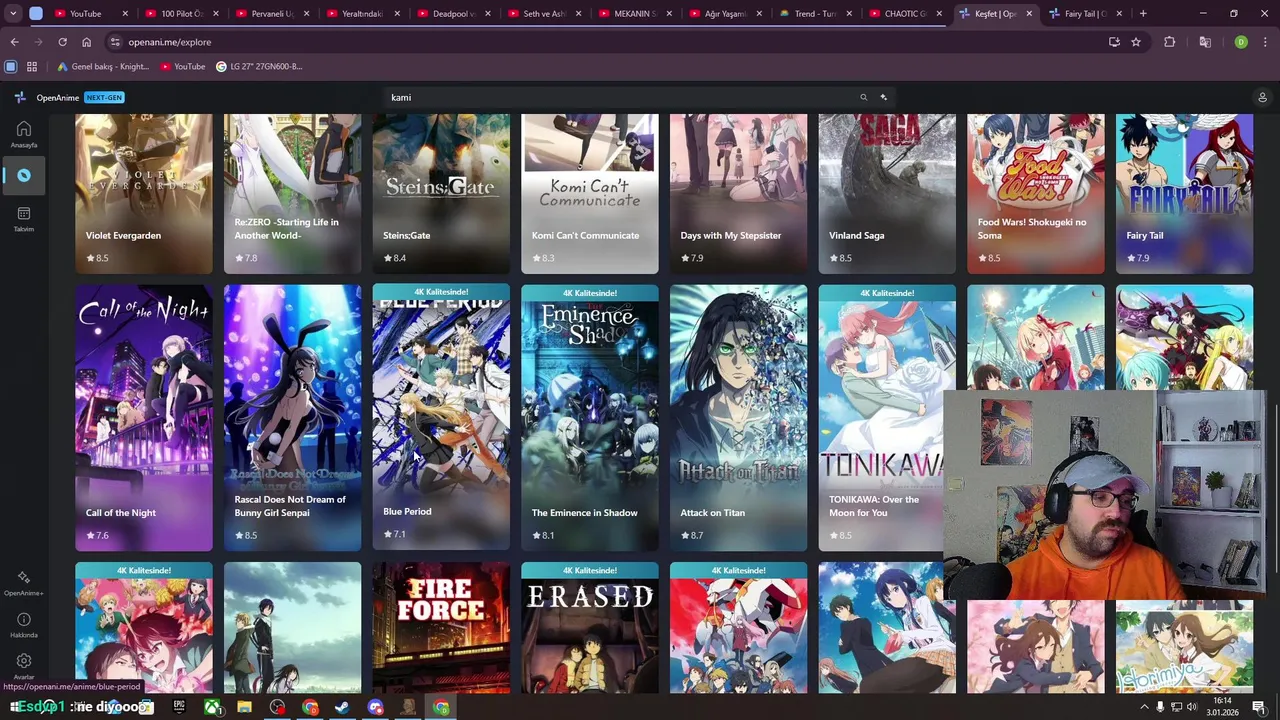The height and width of the screenshot is (720, 1280).
Task: Open Fire Force poster card
Action: (441, 628)
